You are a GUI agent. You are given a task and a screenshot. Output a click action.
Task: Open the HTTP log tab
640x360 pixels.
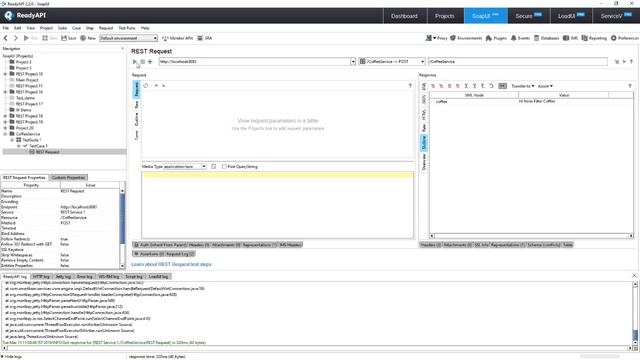[x=41, y=277]
